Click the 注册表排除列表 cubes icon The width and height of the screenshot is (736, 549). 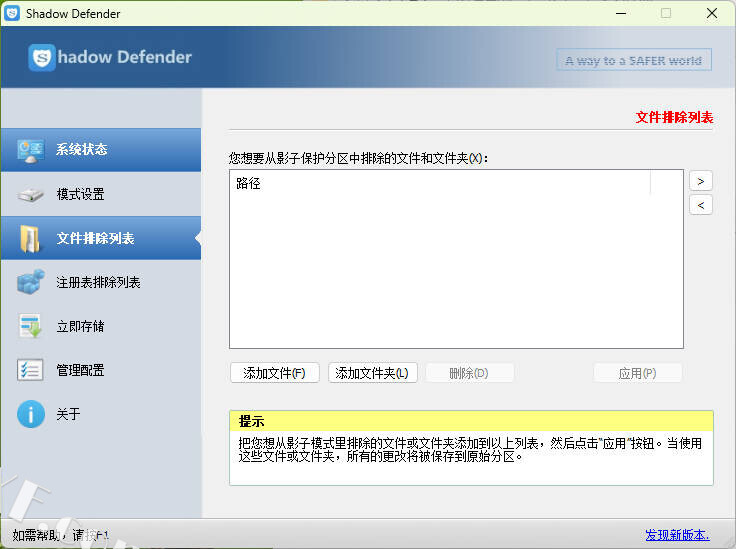31,282
